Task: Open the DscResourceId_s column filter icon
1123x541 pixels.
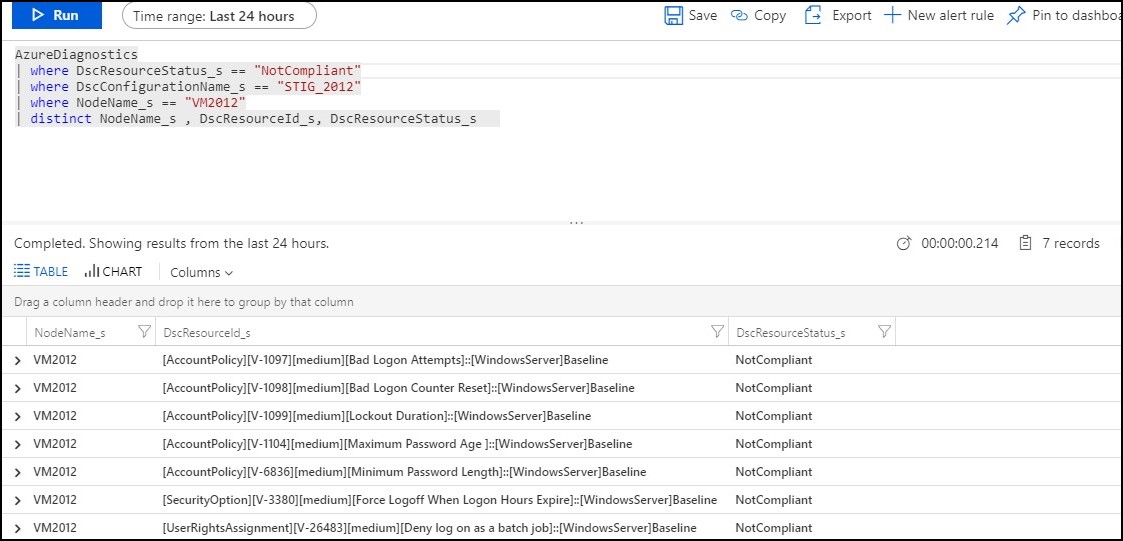Action: point(717,332)
